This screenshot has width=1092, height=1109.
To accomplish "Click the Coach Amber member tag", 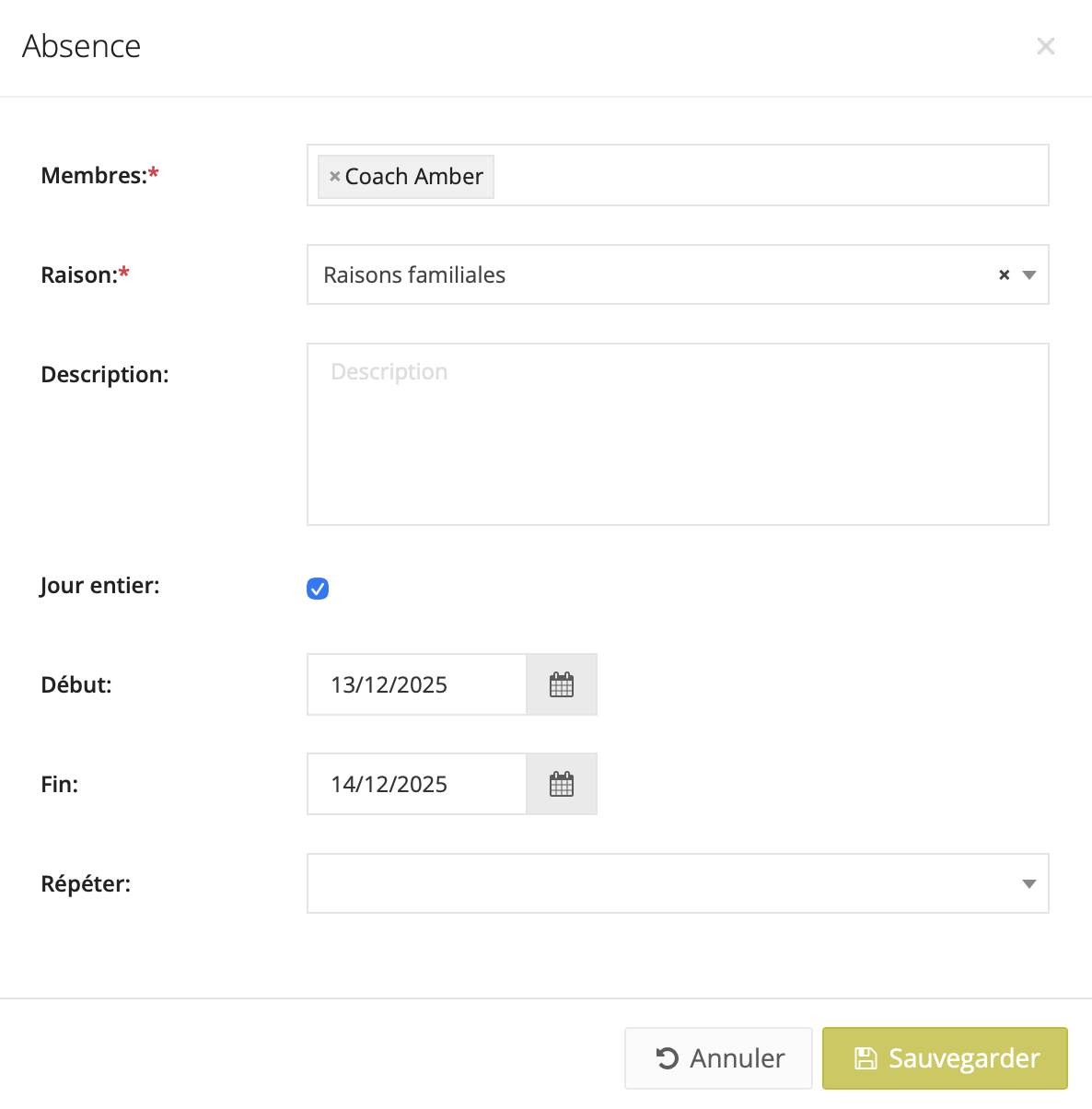I will [x=413, y=176].
